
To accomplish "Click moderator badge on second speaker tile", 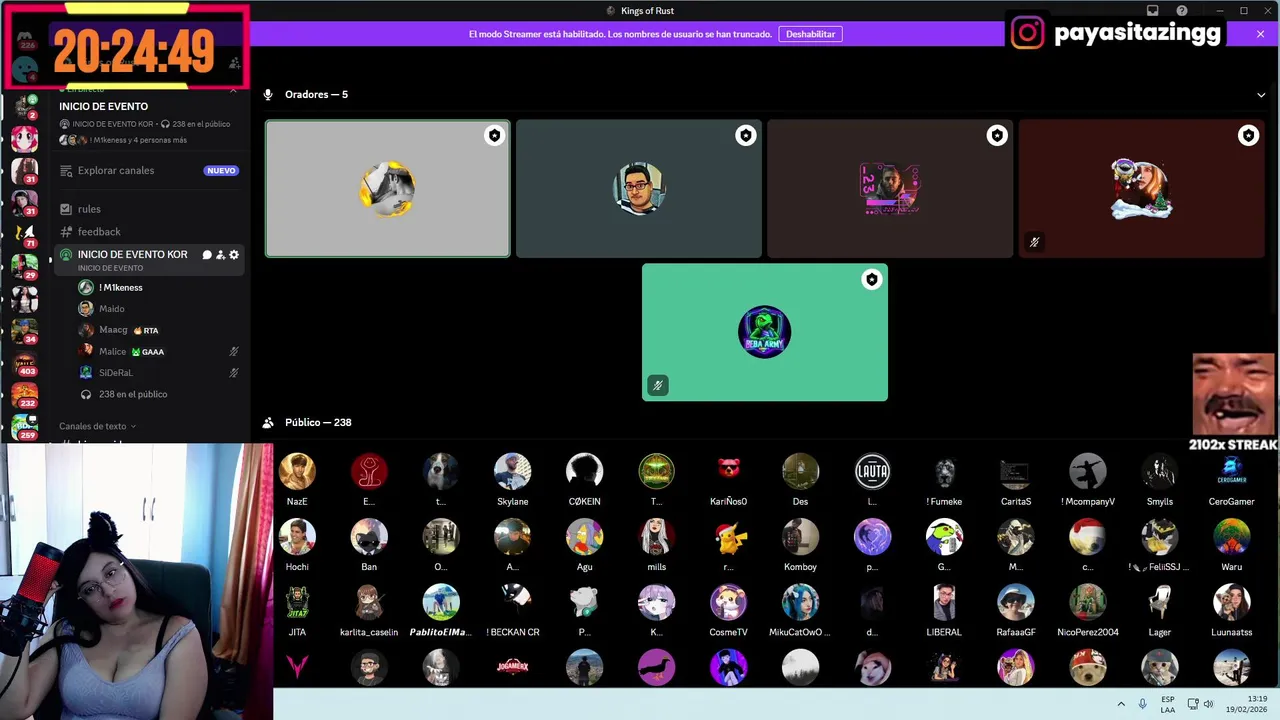I will 745,136.
